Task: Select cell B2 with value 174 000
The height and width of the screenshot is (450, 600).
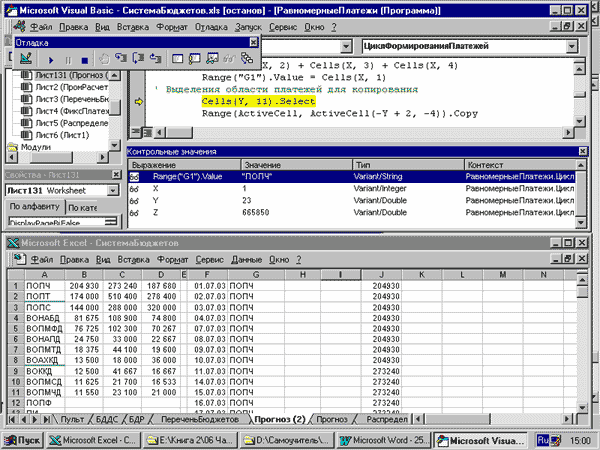Action: (84, 296)
